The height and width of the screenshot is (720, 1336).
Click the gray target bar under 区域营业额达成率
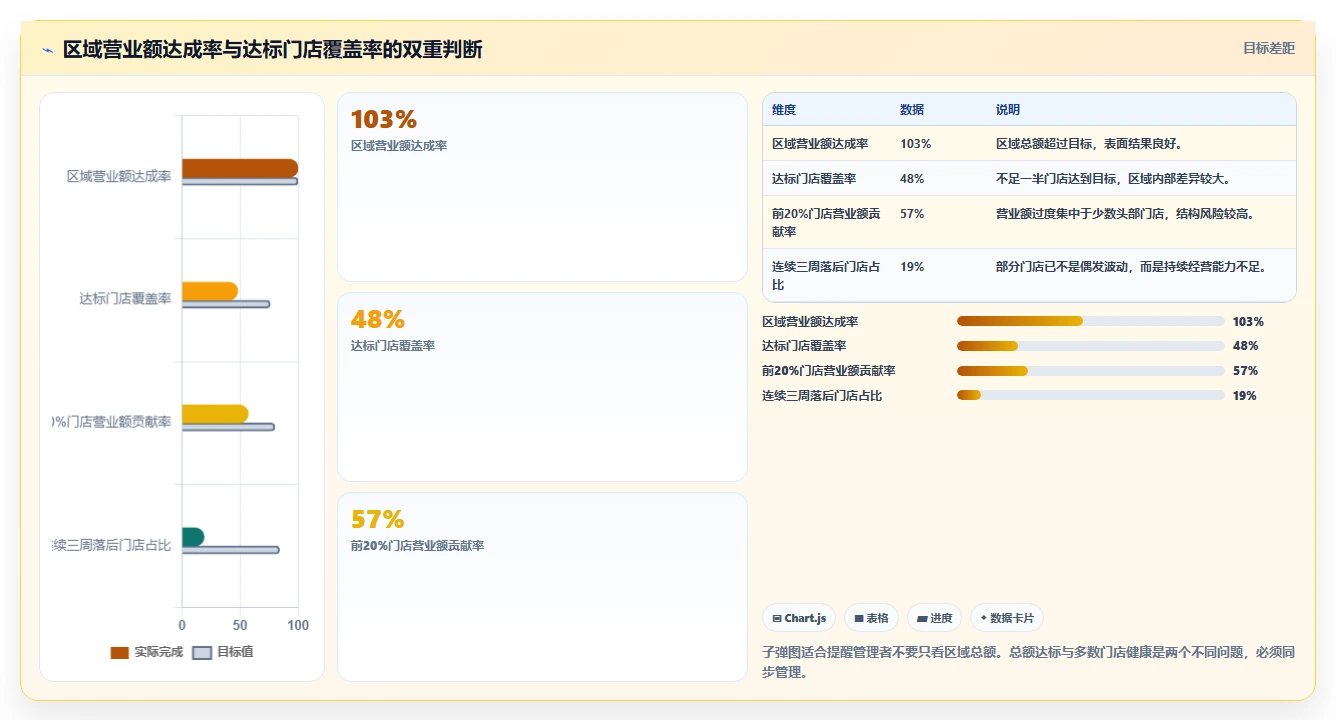(x=240, y=181)
